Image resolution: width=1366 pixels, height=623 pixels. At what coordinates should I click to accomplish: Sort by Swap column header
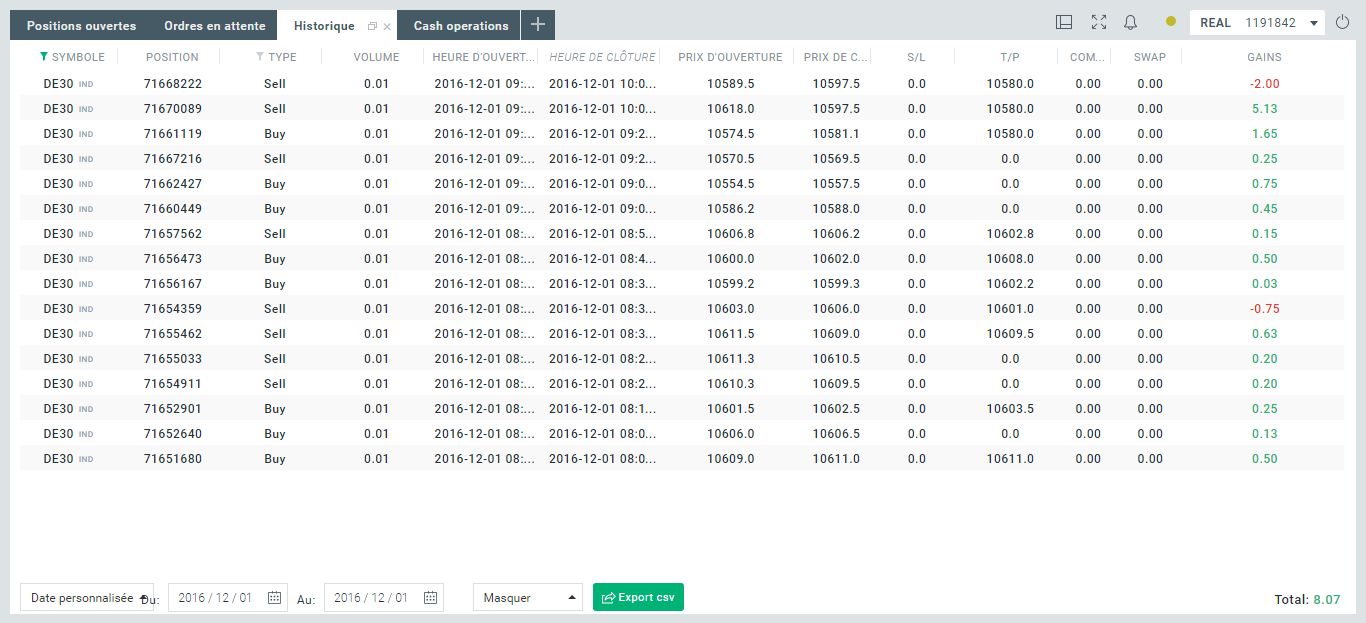(x=1149, y=57)
